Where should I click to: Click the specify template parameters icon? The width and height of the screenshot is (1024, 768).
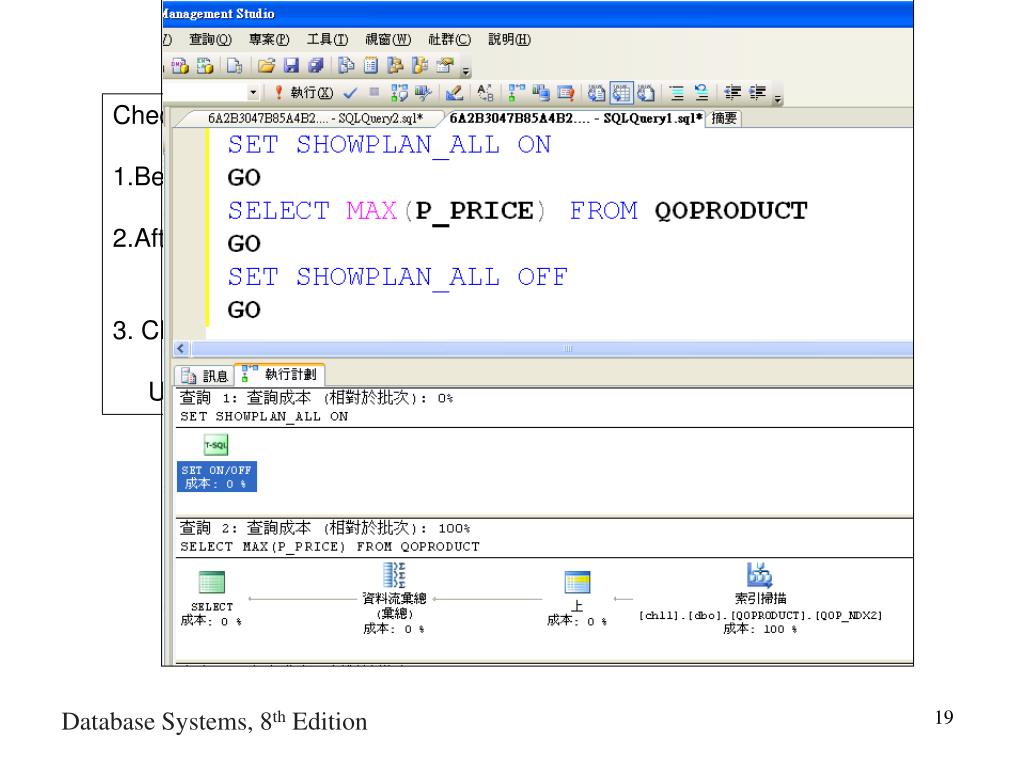485,93
